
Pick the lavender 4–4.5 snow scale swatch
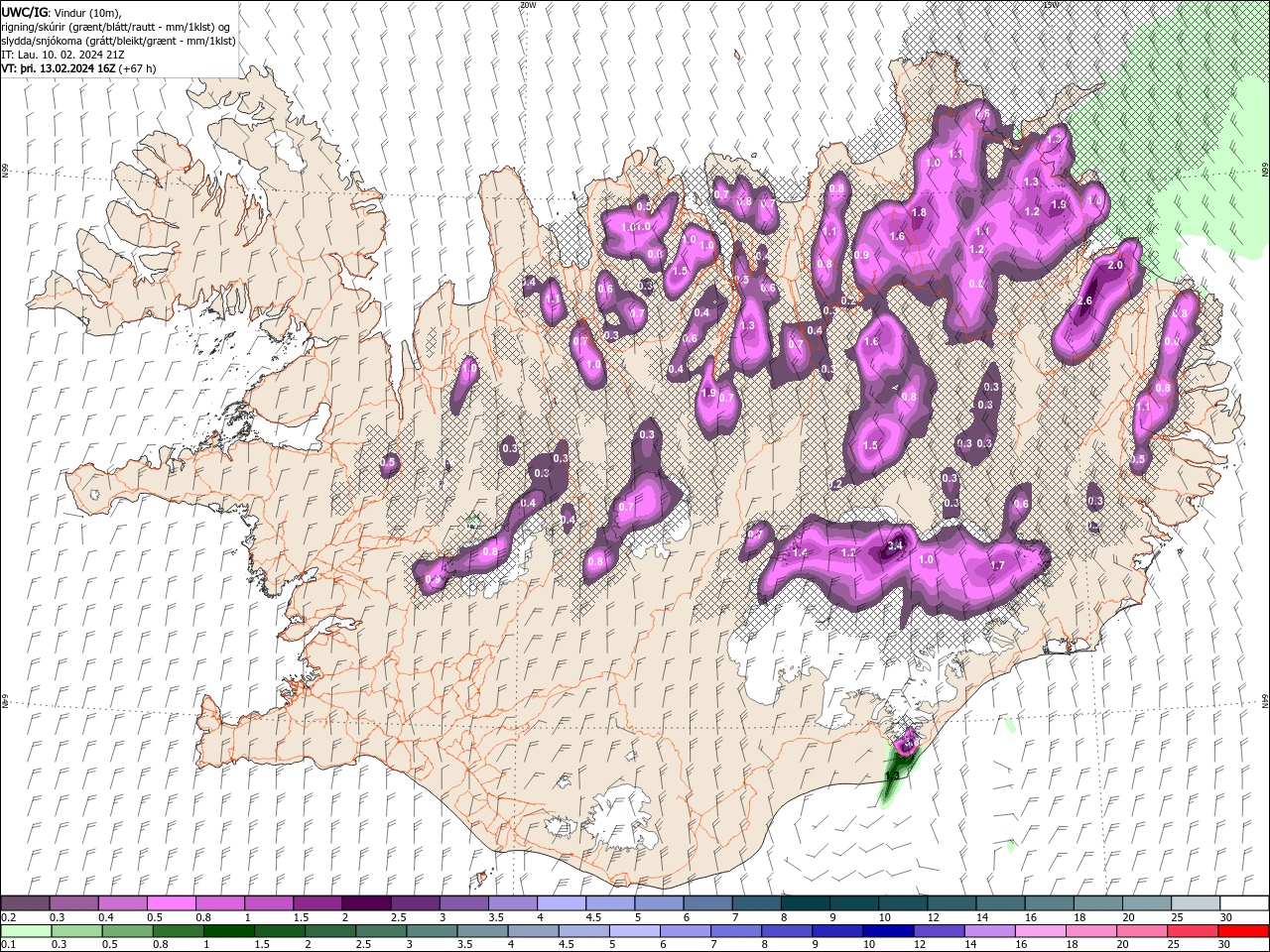[x=561, y=903]
